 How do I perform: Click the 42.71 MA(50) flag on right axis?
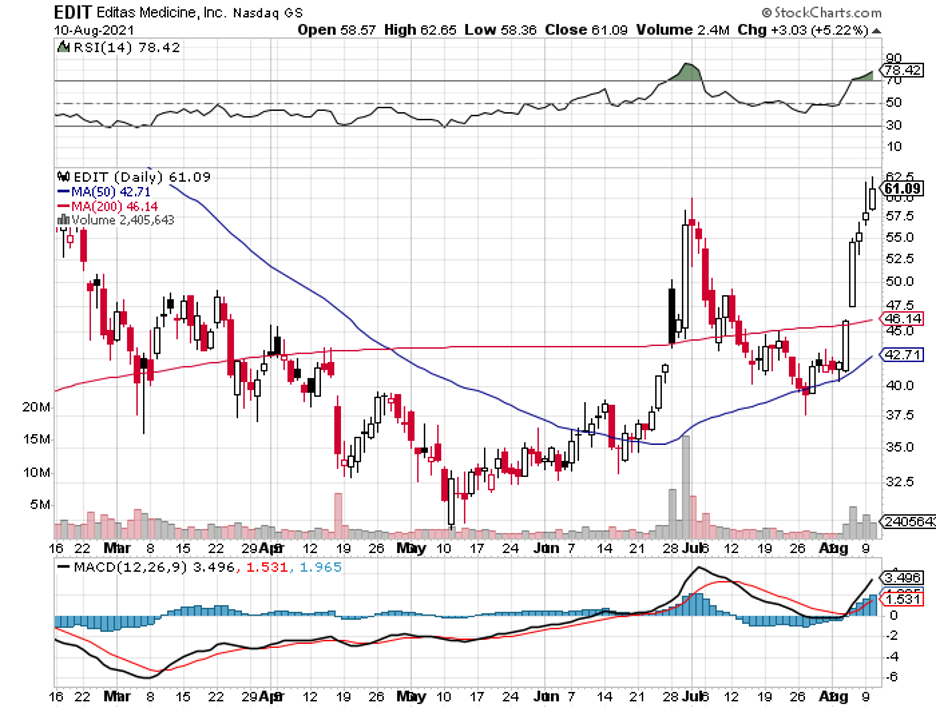(903, 355)
